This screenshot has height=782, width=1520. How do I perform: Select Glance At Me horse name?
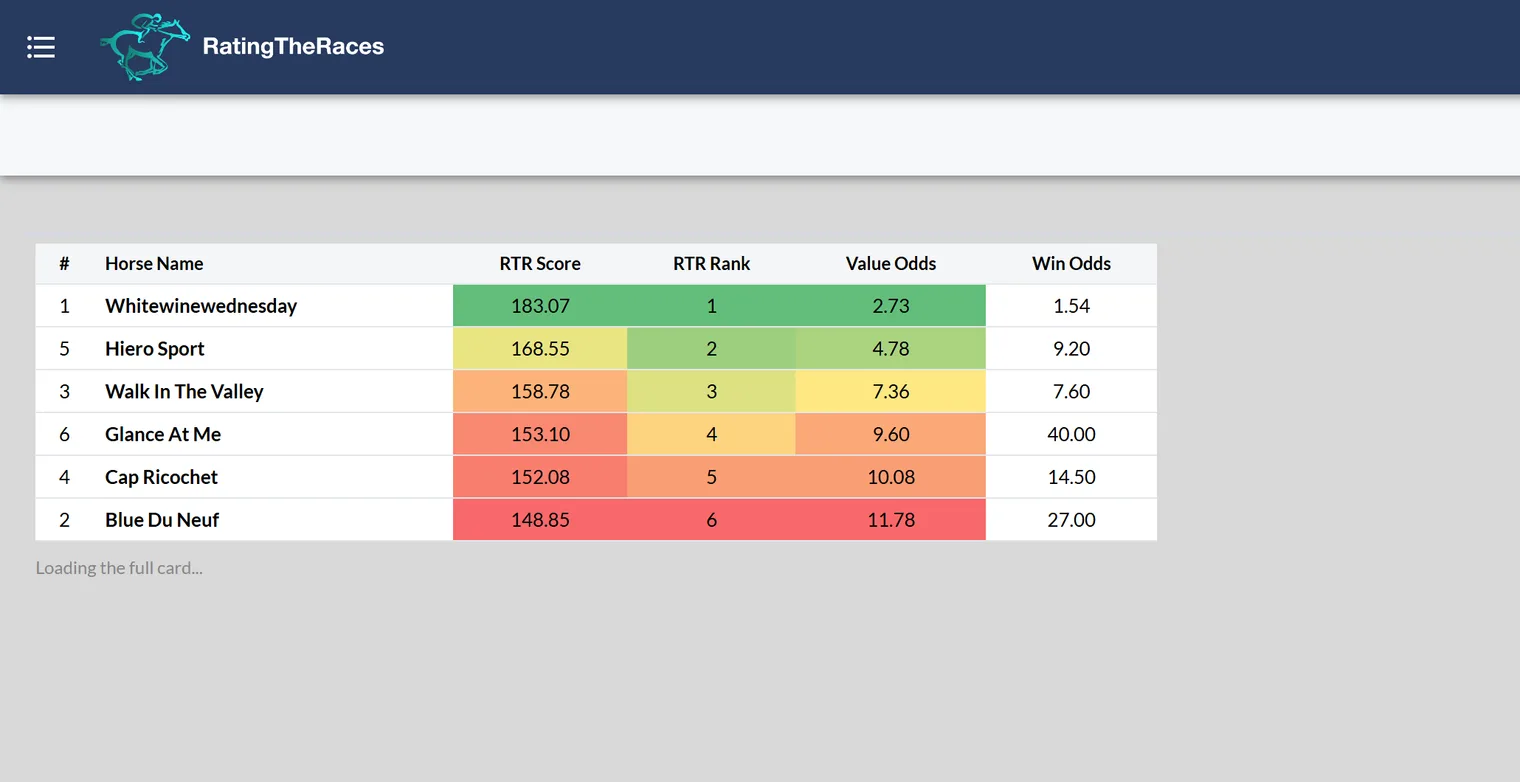tap(163, 435)
